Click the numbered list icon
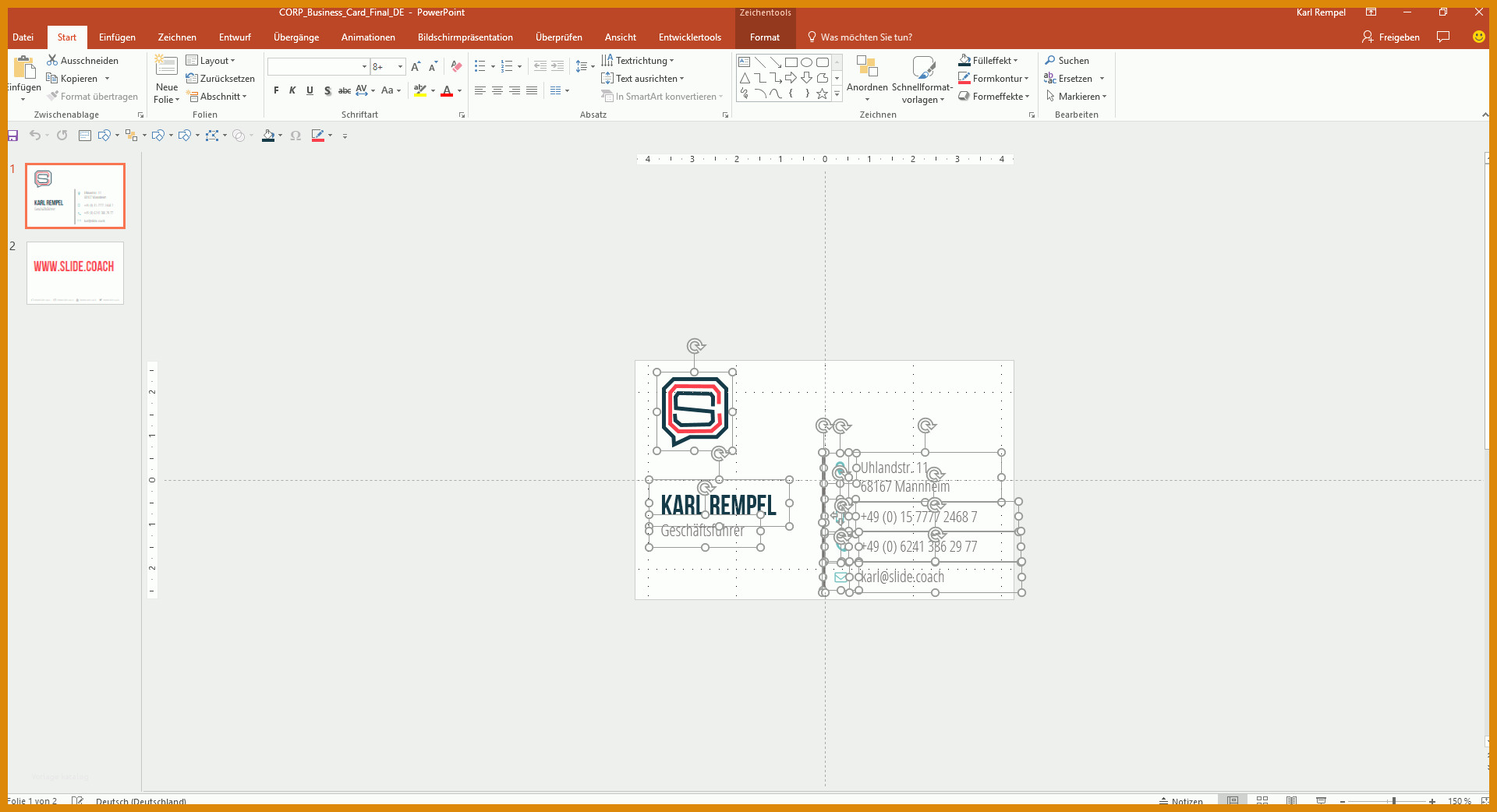The image size is (1497, 812). 507,67
